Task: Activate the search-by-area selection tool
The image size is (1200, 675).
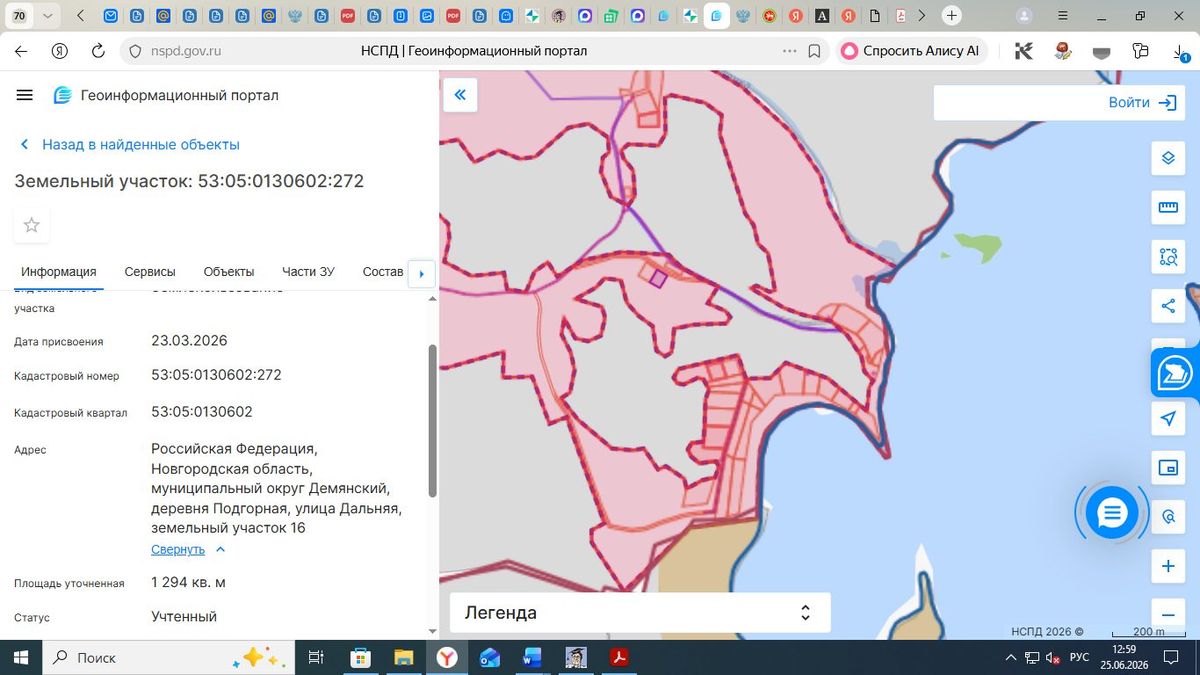Action: coord(1168,257)
